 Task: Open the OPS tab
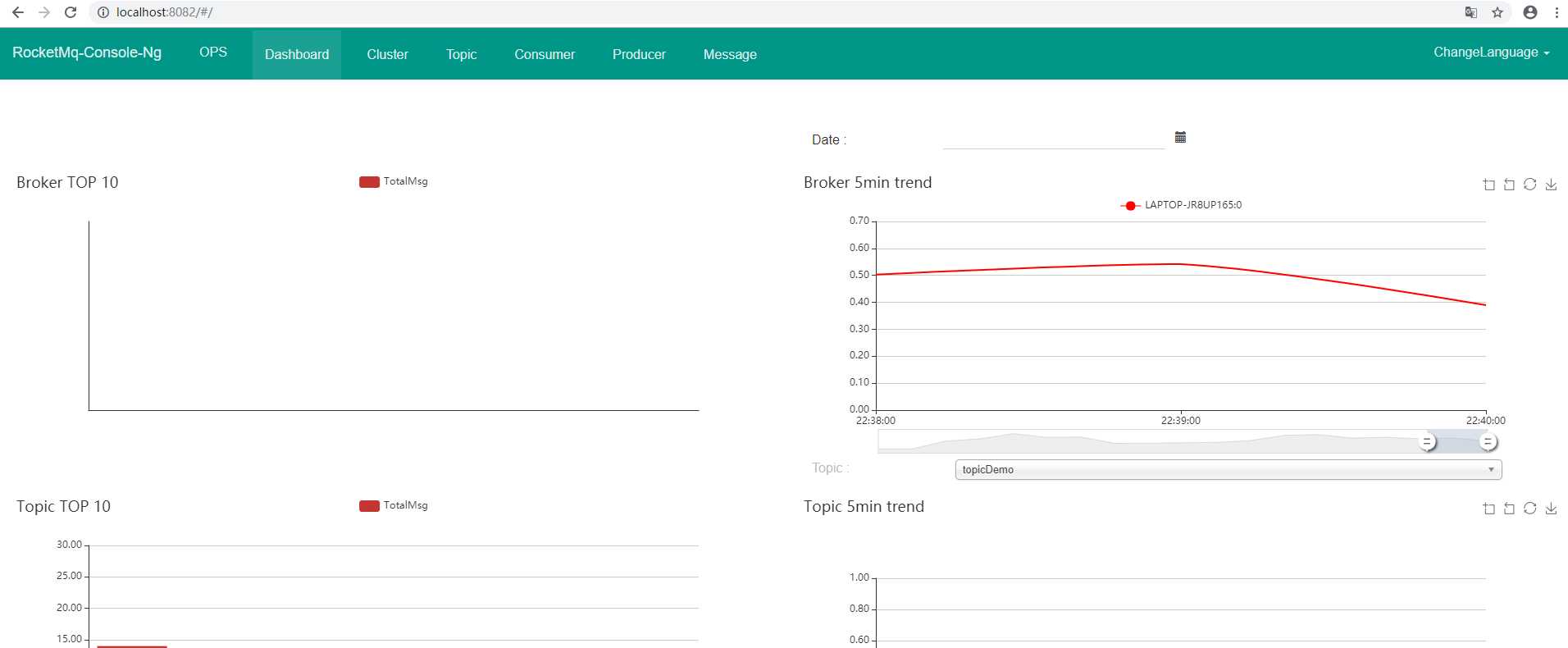tap(213, 52)
